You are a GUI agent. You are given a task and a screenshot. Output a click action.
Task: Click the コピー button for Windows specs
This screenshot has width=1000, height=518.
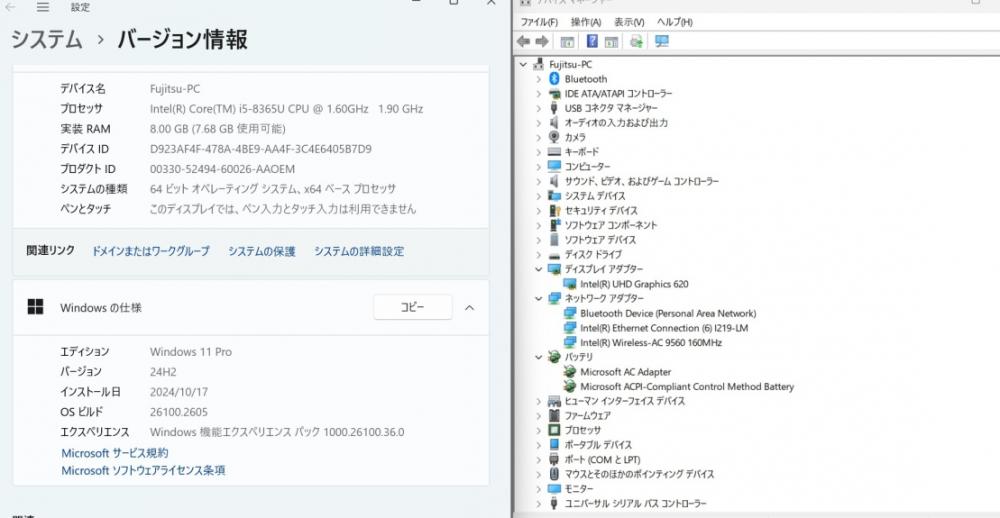(413, 307)
